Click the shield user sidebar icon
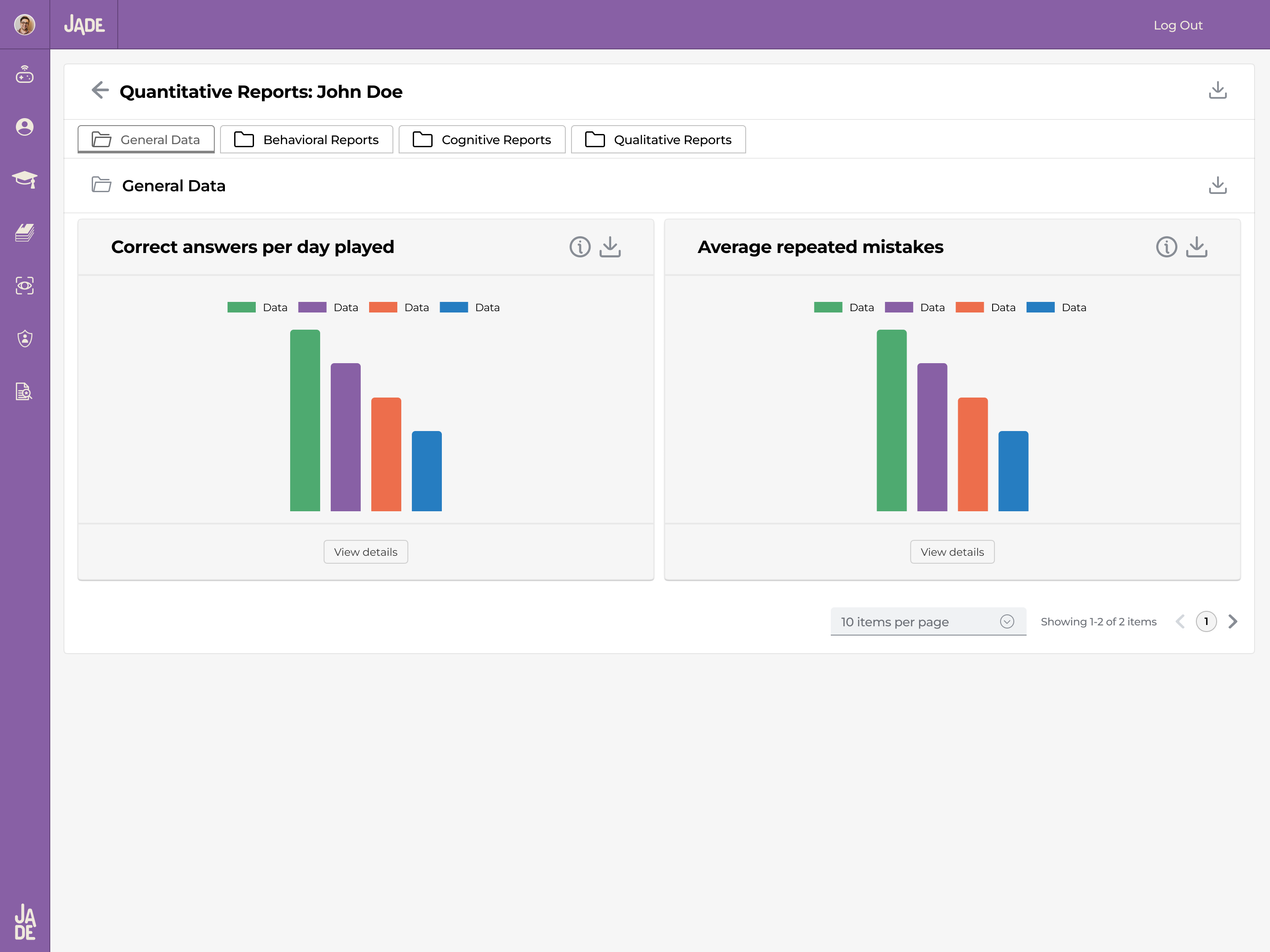Viewport: 1270px width, 952px height. (x=25, y=338)
